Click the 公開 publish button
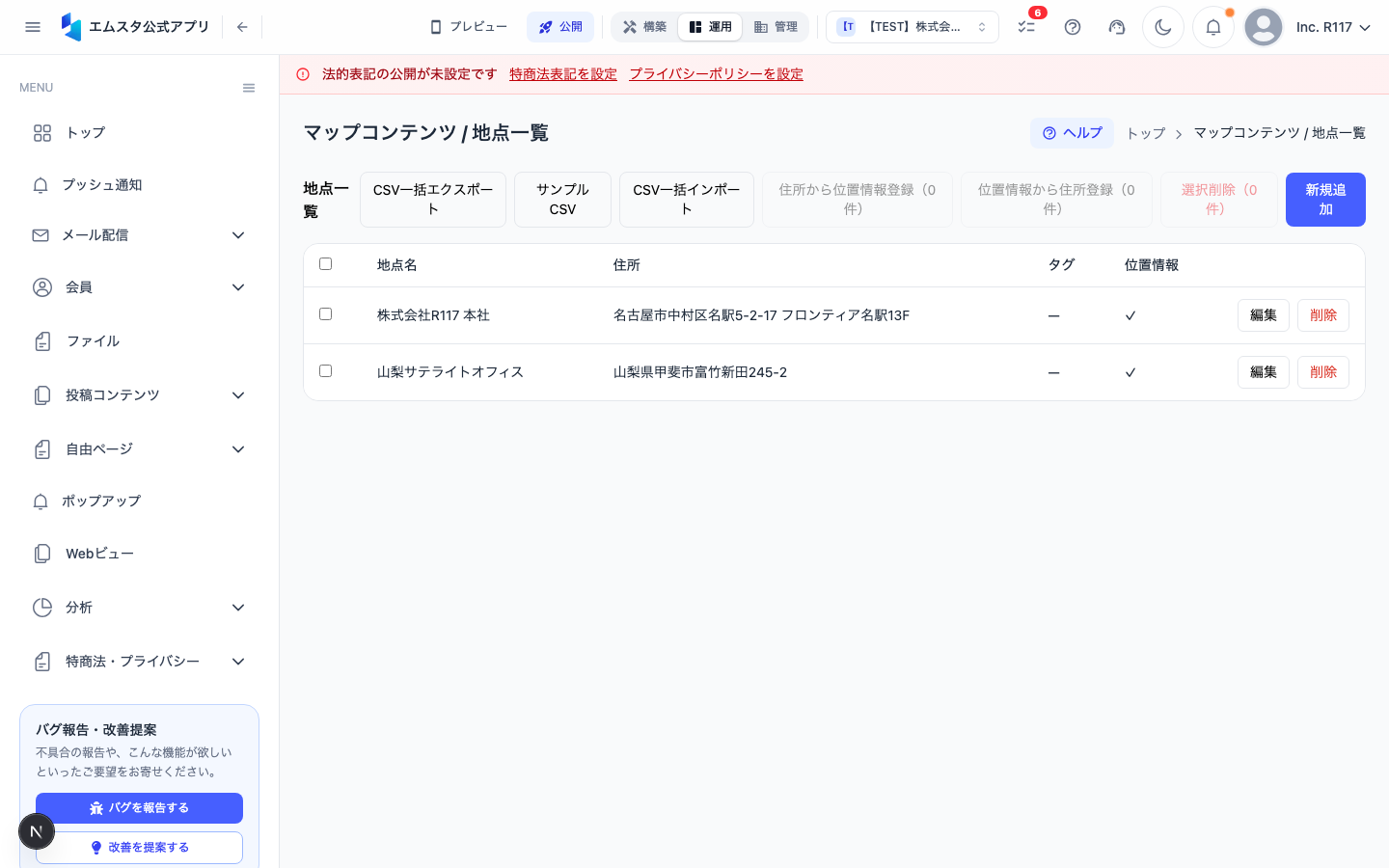The height and width of the screenshot is (868, 1389). coord(560,27)
